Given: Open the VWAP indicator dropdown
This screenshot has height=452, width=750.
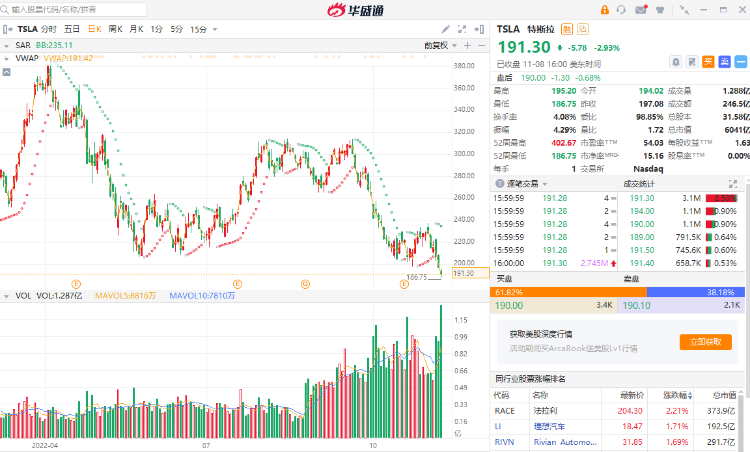Looking at the screenshot, I should 6,58.
